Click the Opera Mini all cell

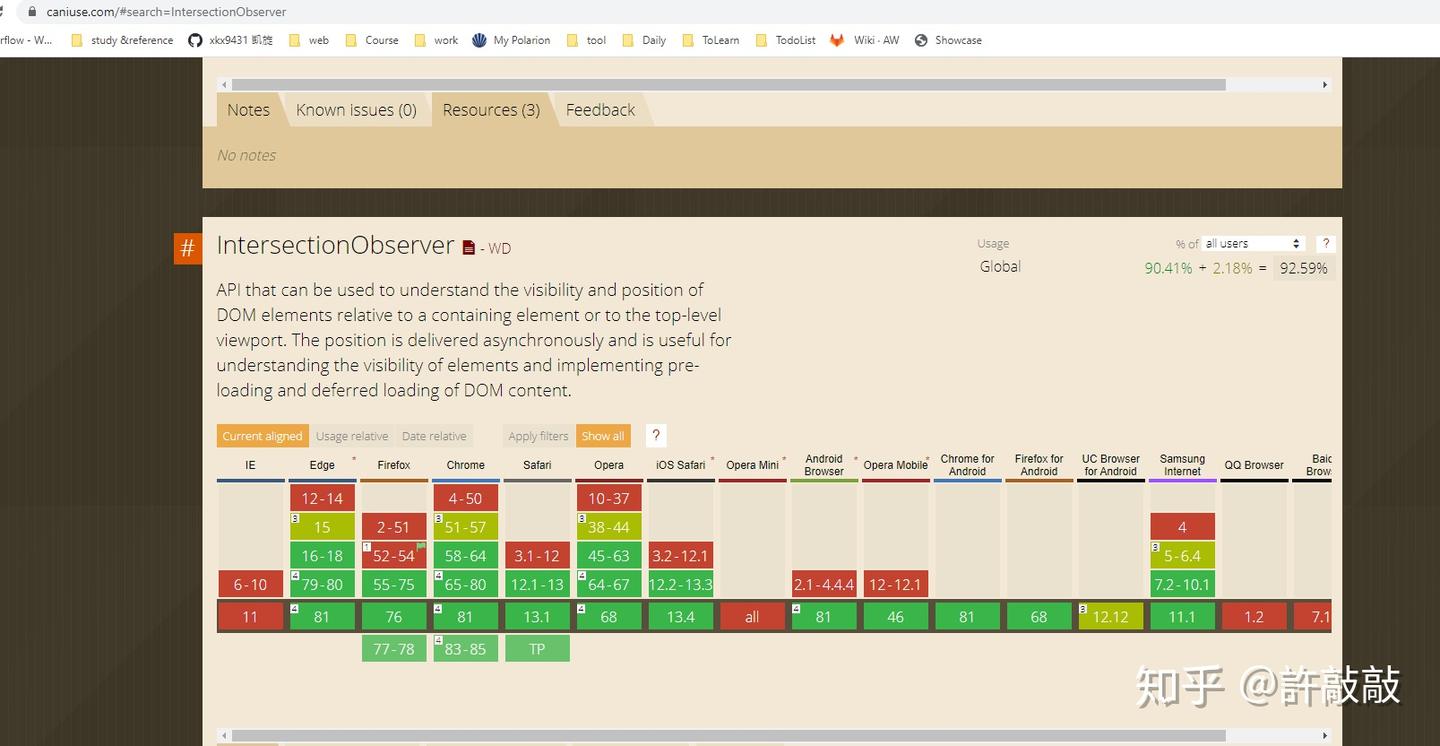click(x=752, y=617)
